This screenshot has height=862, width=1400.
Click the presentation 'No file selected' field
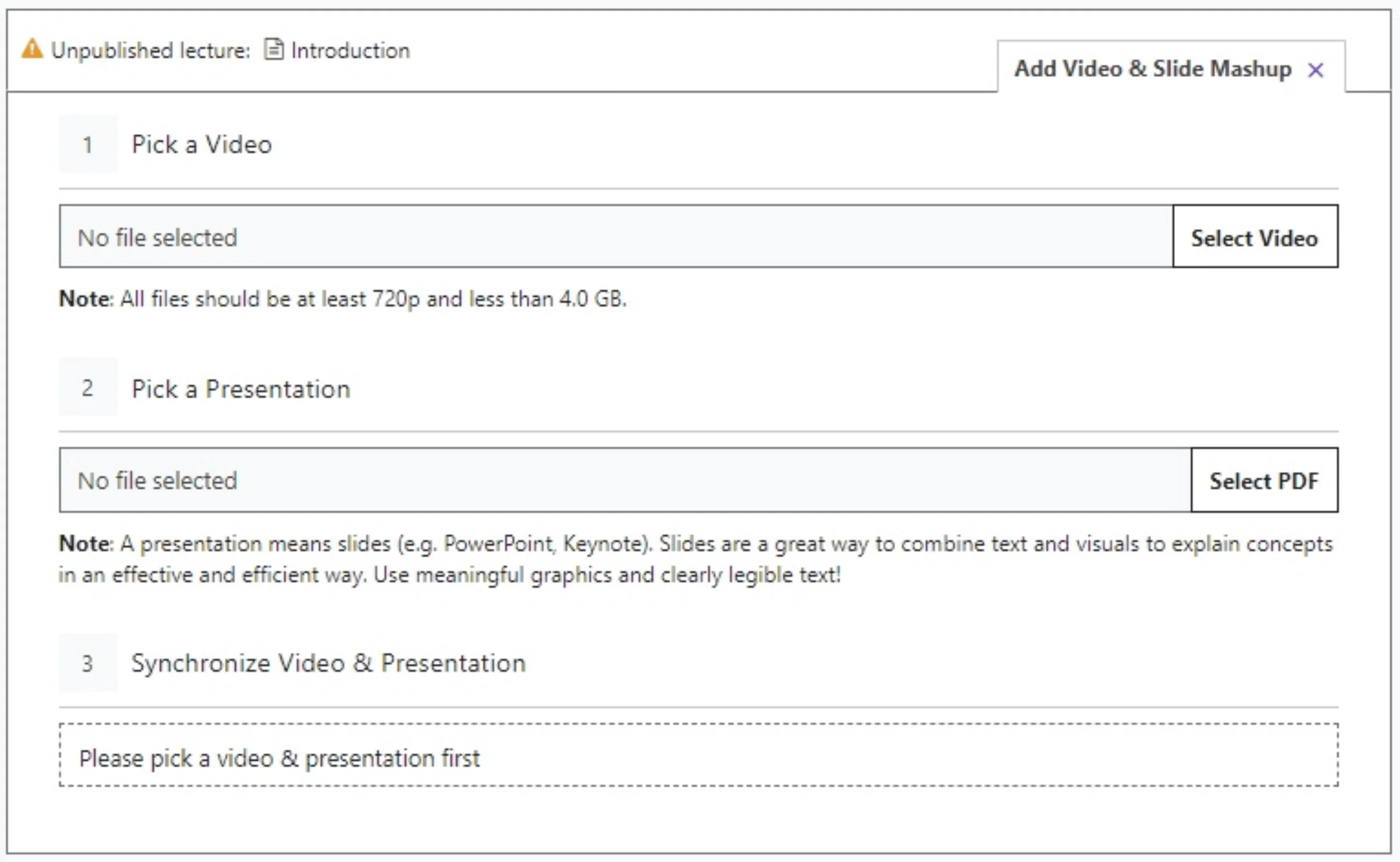click(x=625, y=480)
